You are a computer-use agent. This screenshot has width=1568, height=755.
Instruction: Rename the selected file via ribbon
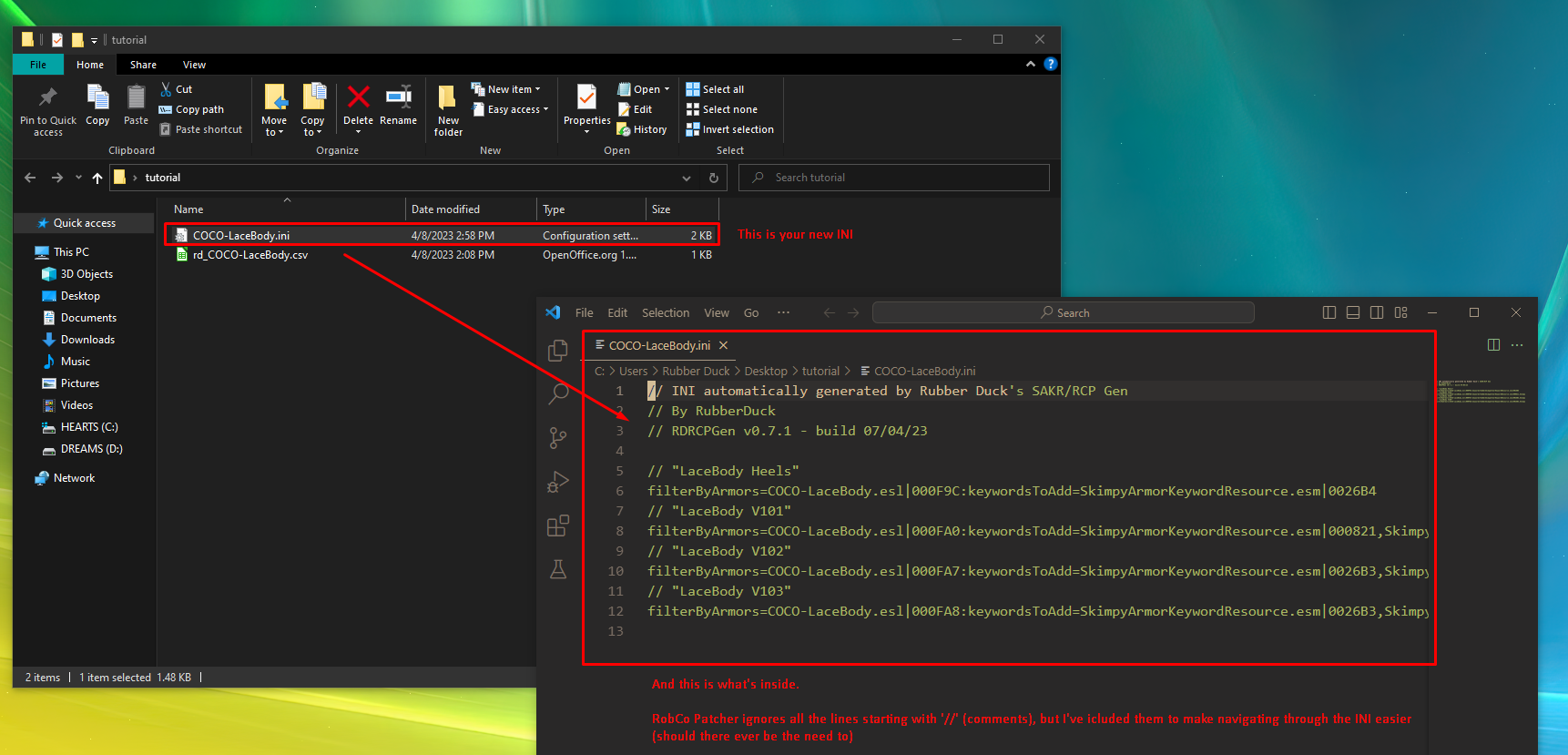tap(398, 107)
